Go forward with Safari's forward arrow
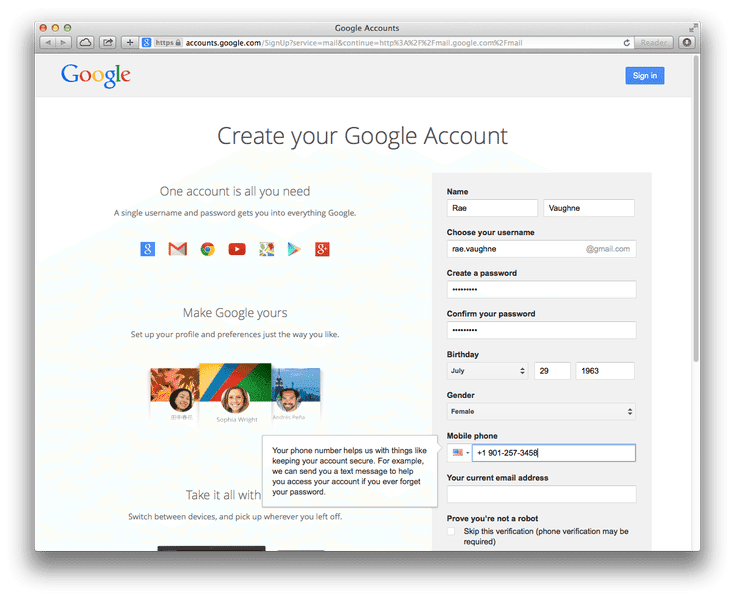The image size is (735, 599). (x=63, y=43)
